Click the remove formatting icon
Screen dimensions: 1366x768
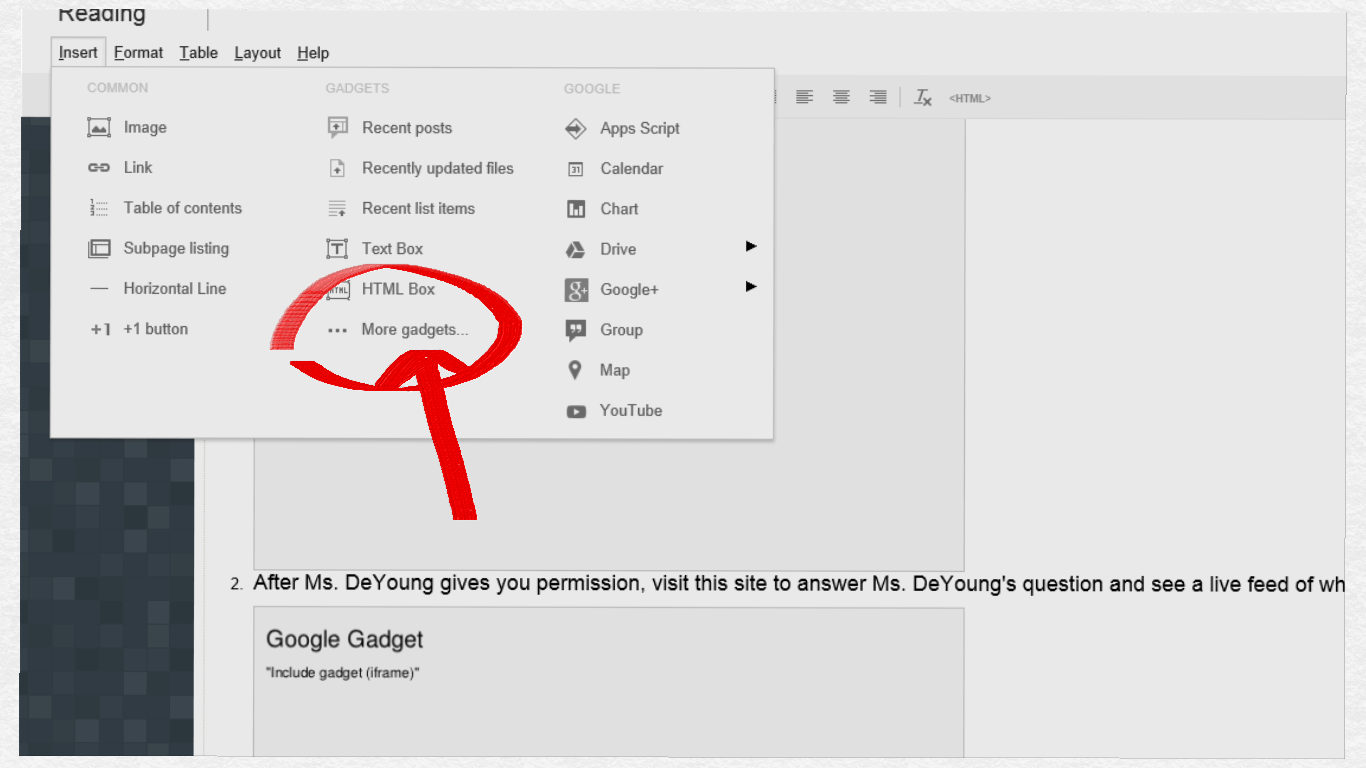click(923, 97)
